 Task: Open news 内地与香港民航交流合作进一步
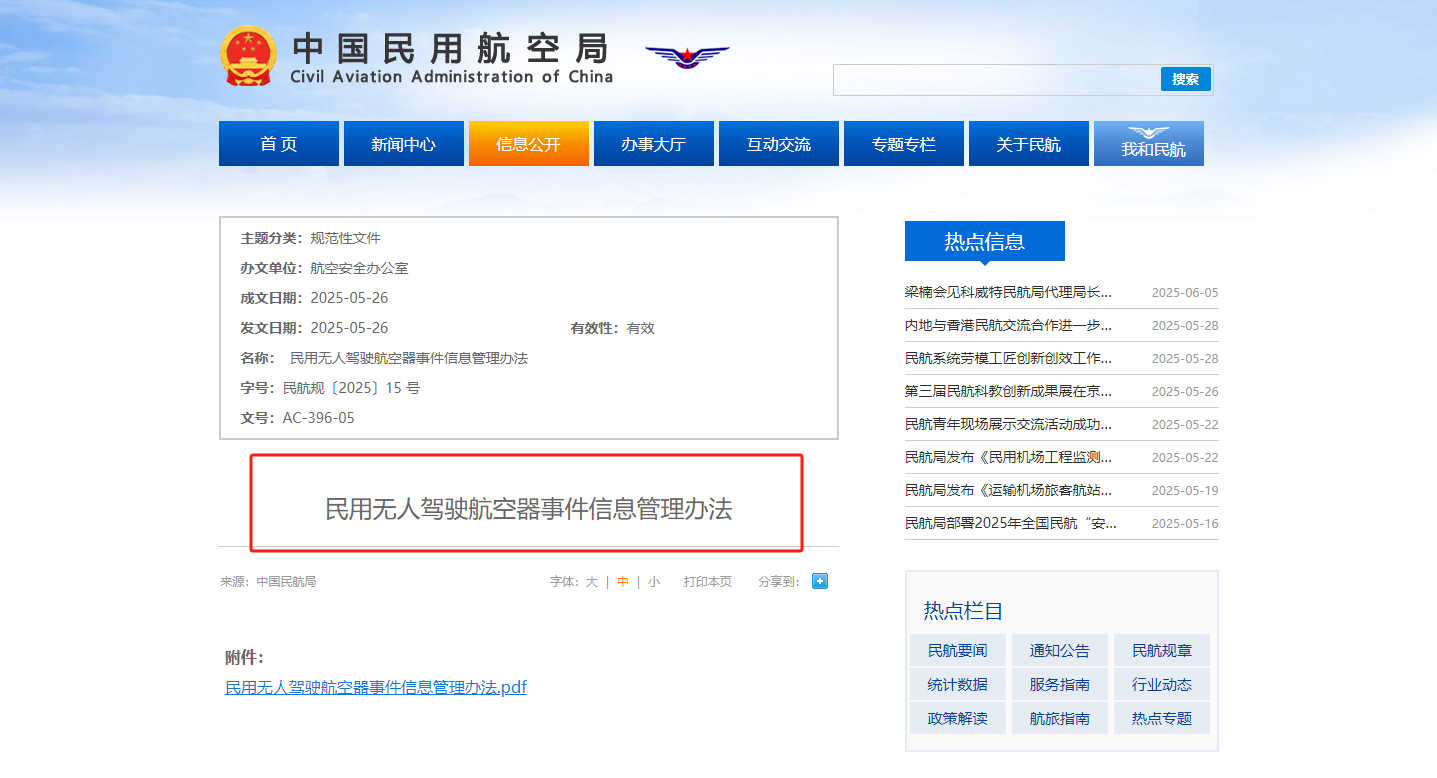pos(1008,325)
